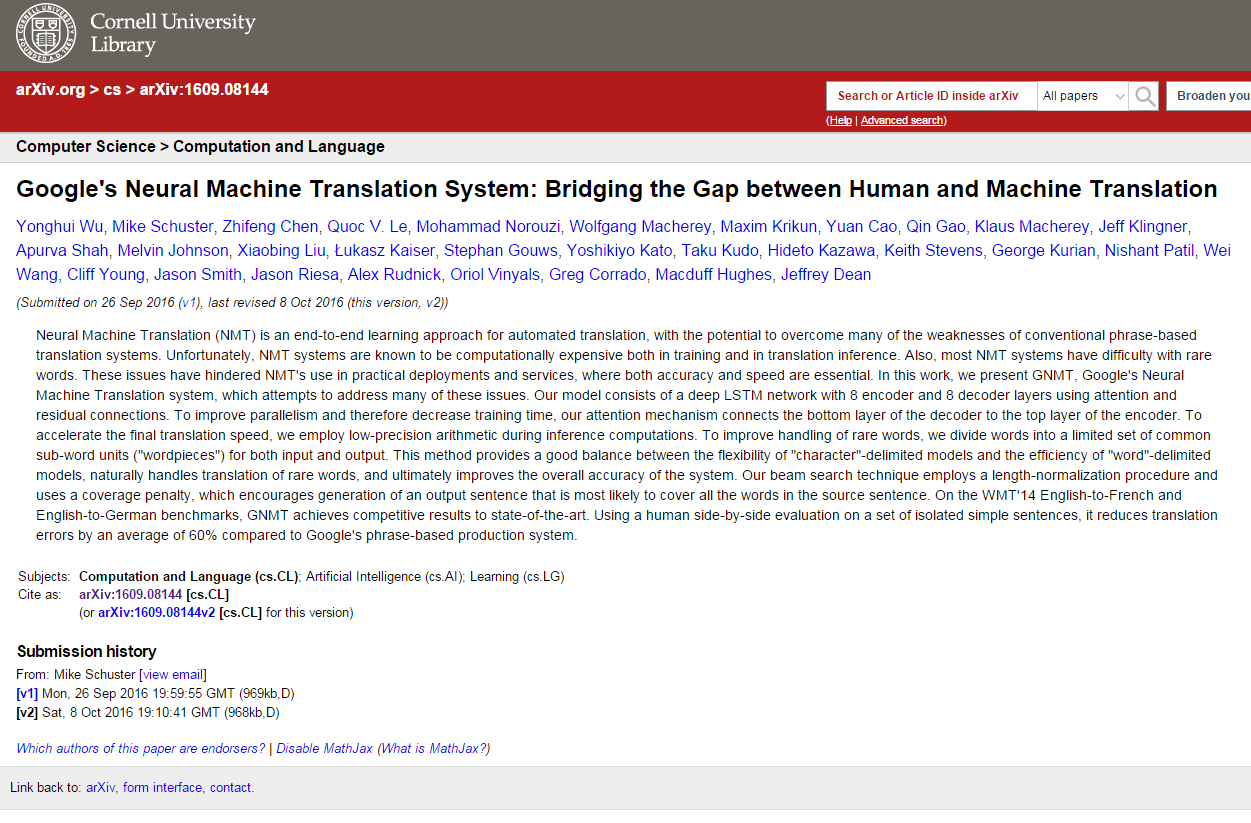Image resolution: width=1251 pixels, height=823 pixels.
Task: Open author Alex Rudnick's link
Action: point(394,274)
